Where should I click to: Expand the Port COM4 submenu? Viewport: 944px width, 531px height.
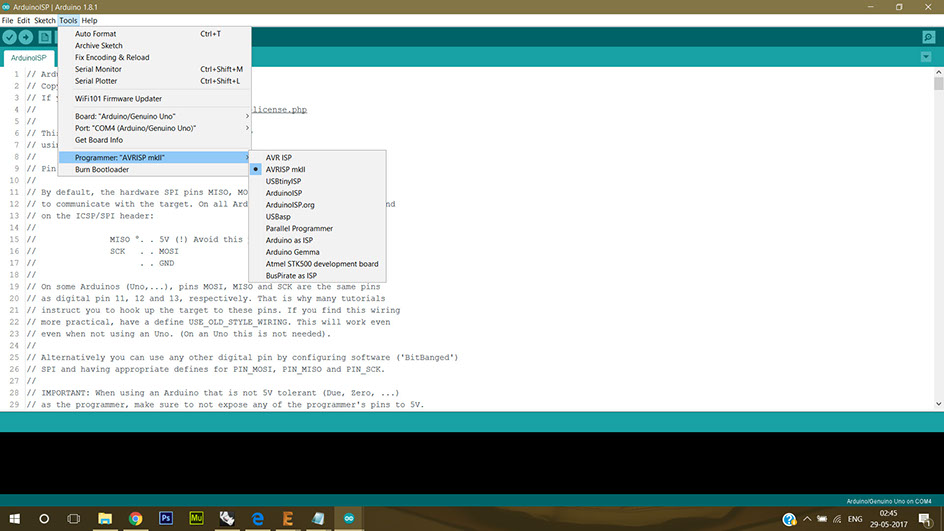[x=155, y=128]
